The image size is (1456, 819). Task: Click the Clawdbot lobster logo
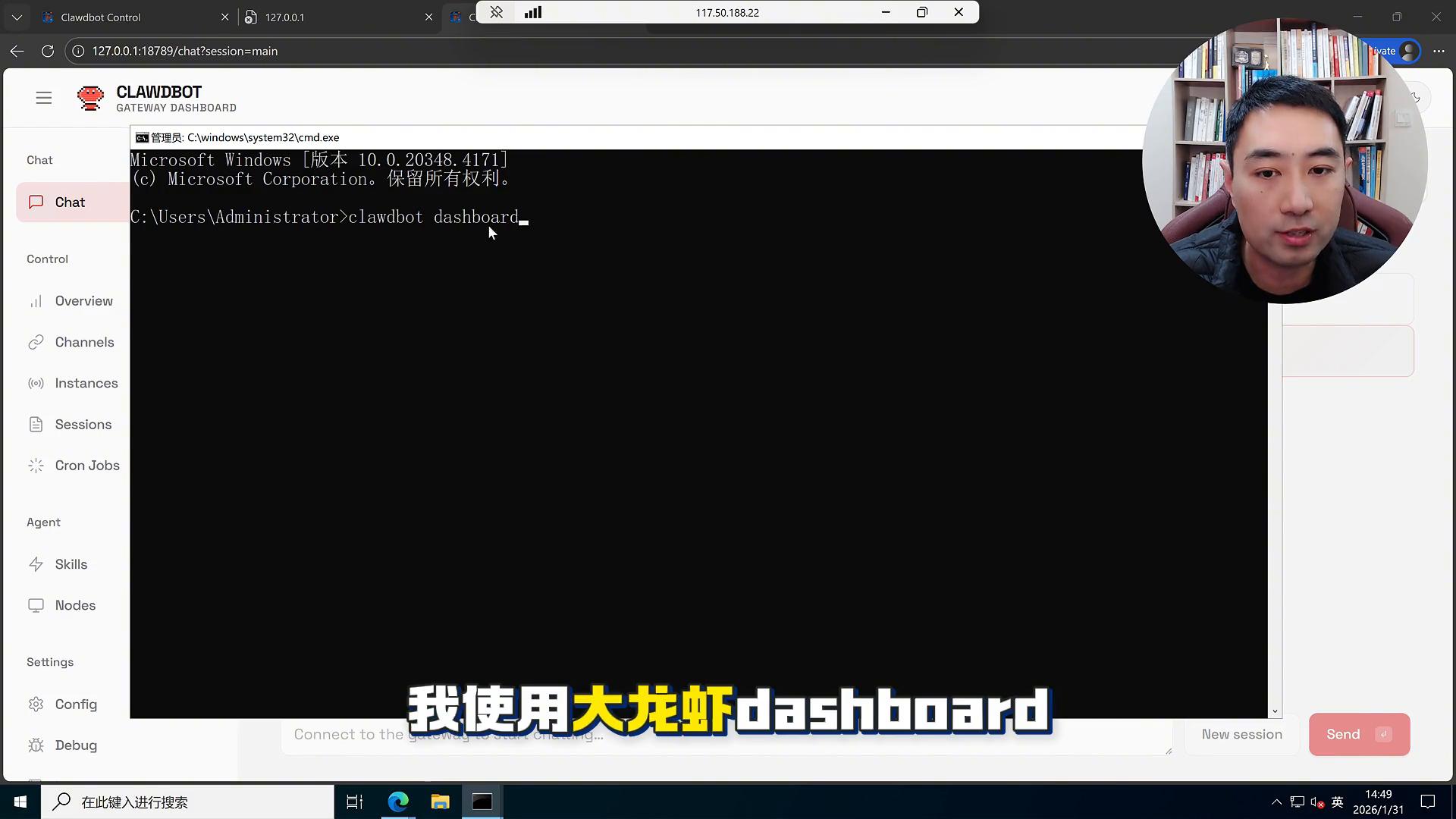(90, 98)
